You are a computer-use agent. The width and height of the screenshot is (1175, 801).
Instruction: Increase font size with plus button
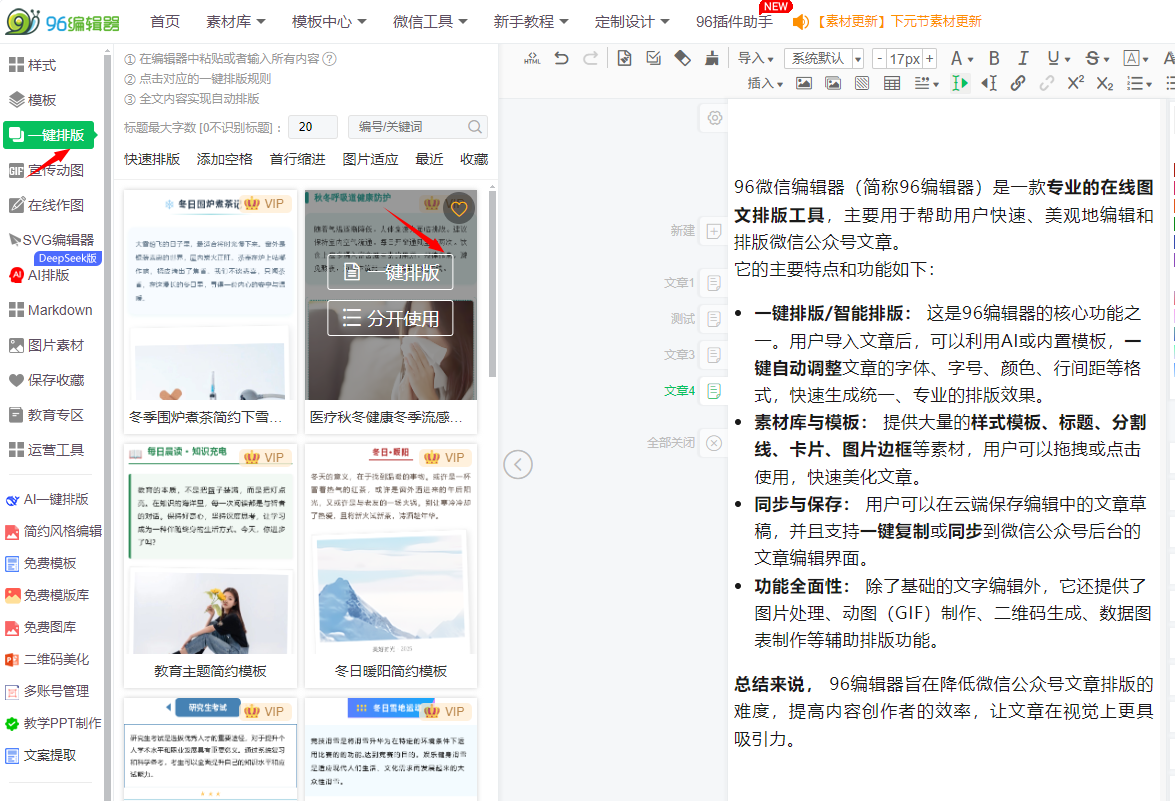click(929, 59)
